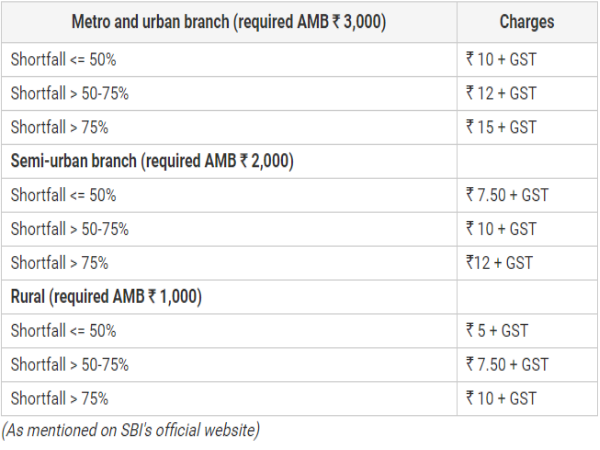This screenshot has height=450, width=600.
Task: Click ₹ 7.50 + GST in Semi-urban section
Action: coord(507,195)
